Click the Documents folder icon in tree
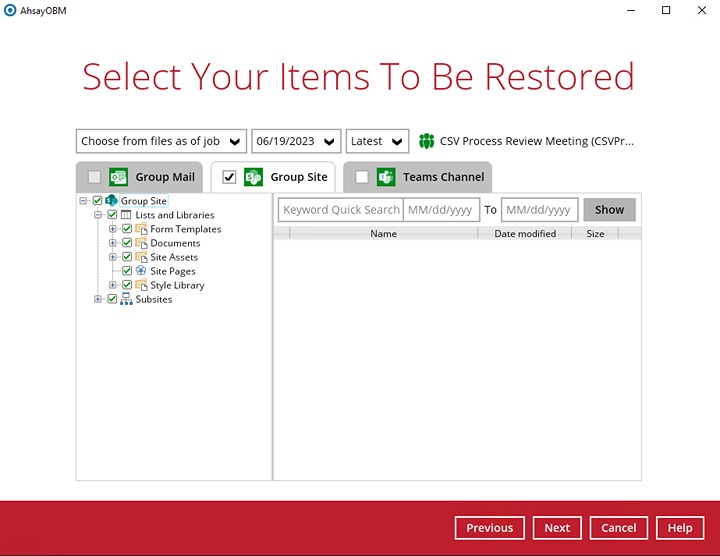The height and width of the screenshot is (556, 720). (141, 243)
